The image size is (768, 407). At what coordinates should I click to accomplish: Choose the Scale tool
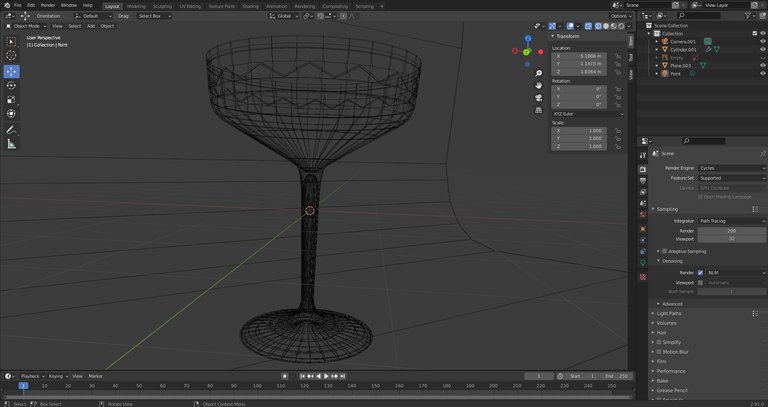(x=11, y=100)
